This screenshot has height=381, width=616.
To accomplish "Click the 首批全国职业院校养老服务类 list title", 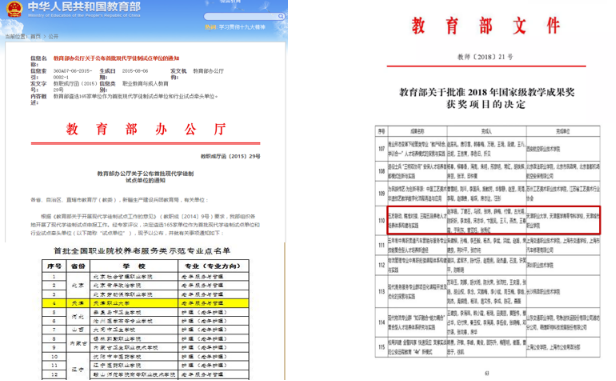I will pyautogui.click(x=142, y=251).
